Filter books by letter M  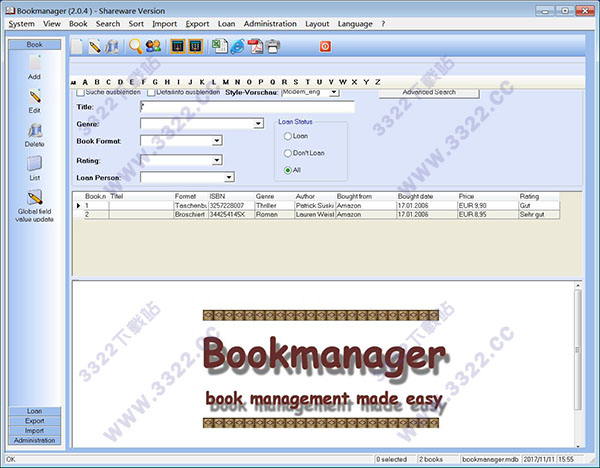[226, 82]
